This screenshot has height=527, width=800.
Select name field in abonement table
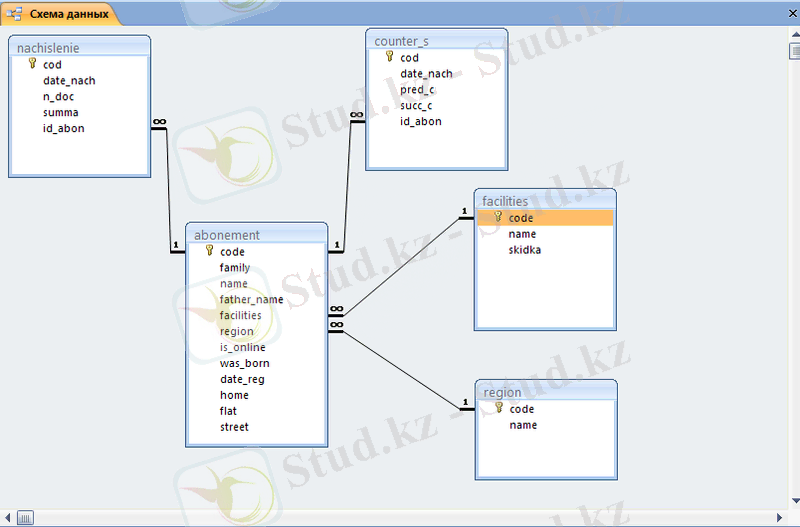234,283
